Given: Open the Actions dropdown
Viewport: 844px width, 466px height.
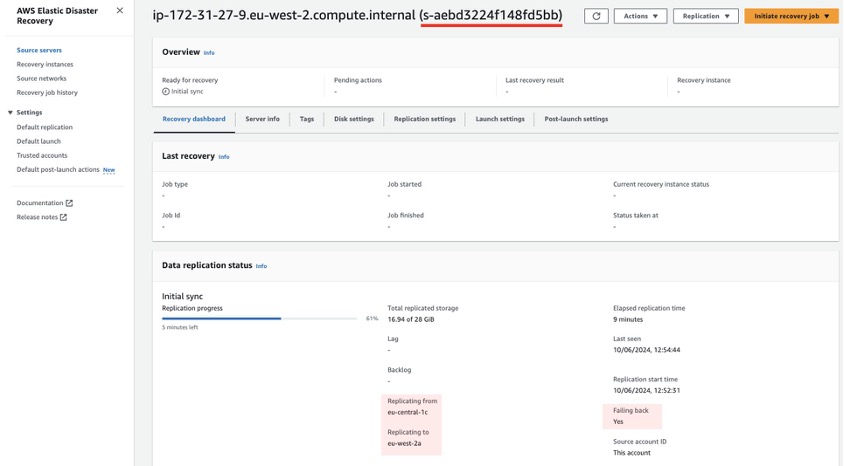Looking at the screenshot, I should (x=640, y=16).
